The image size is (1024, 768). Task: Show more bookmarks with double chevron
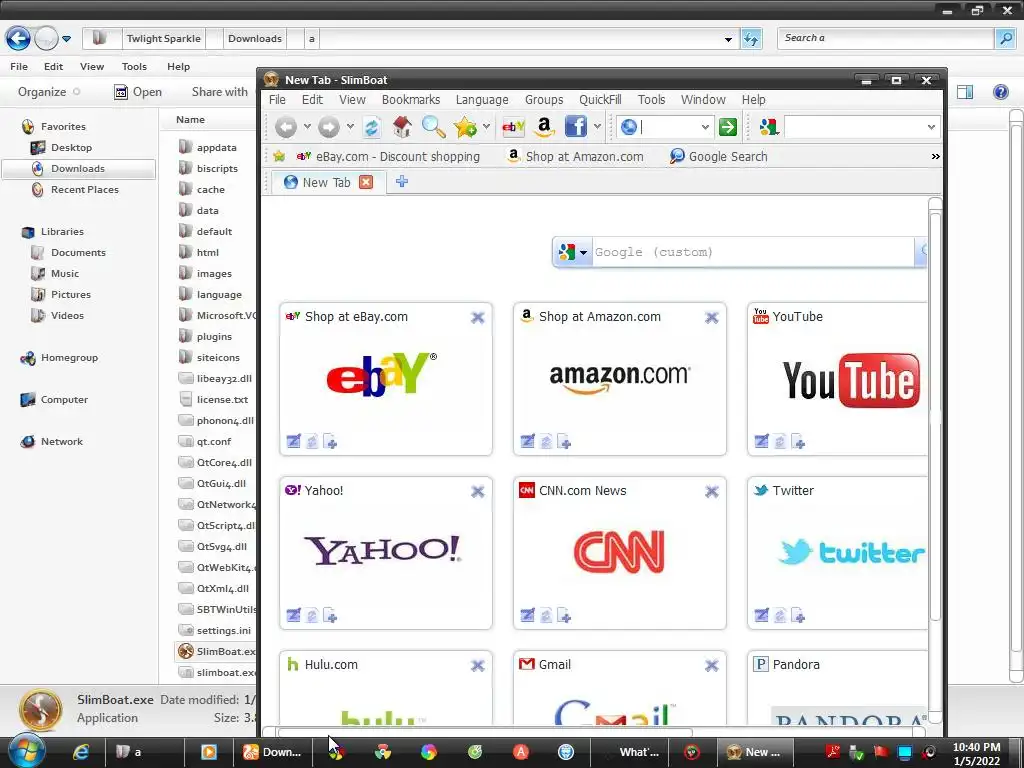(x=935, y=157)
